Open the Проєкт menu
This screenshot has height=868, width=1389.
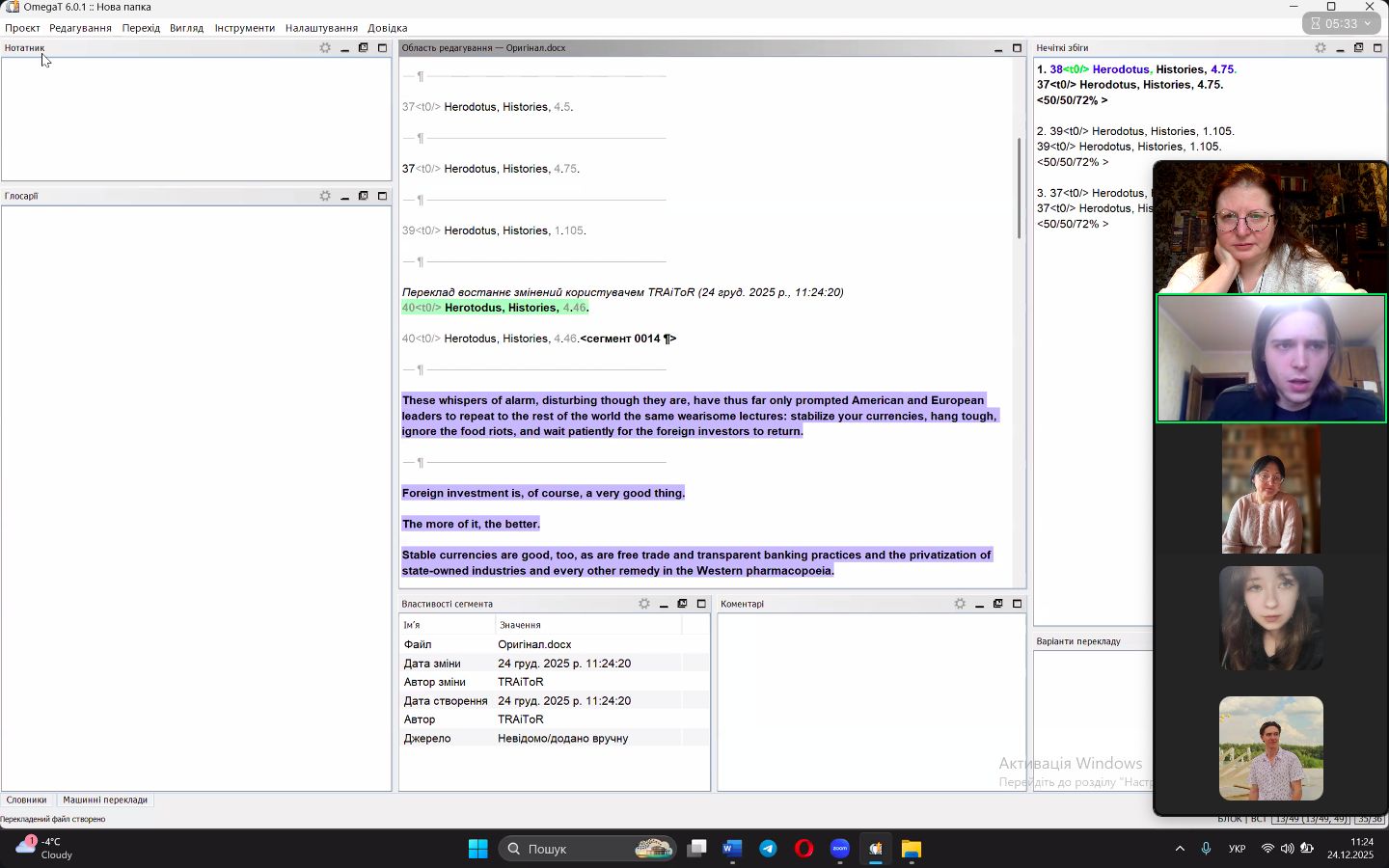click(22, 28)
